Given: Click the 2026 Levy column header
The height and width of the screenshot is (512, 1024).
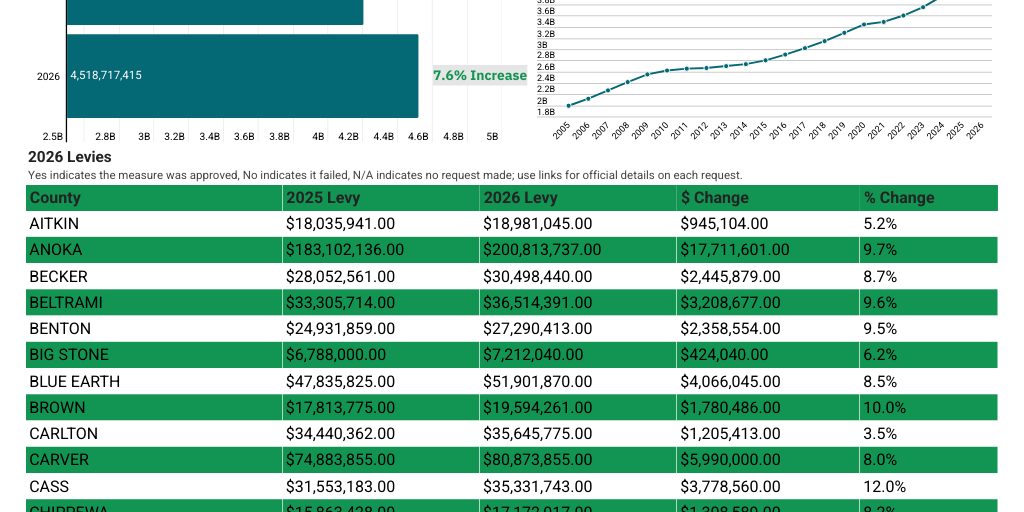Looking at the screenshot, I should tap(578, 198).
